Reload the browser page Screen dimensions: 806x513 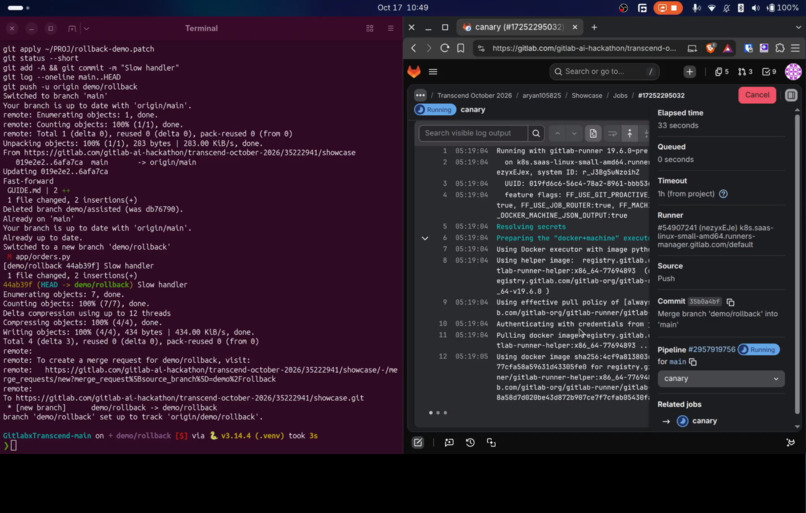445,48
